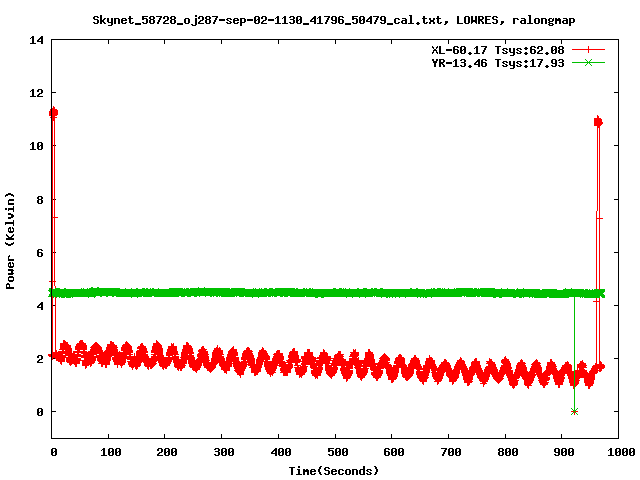Click the Time(Seconds) axis label
The width and height of the screenshot is (640, 480).
click(334, 471)
